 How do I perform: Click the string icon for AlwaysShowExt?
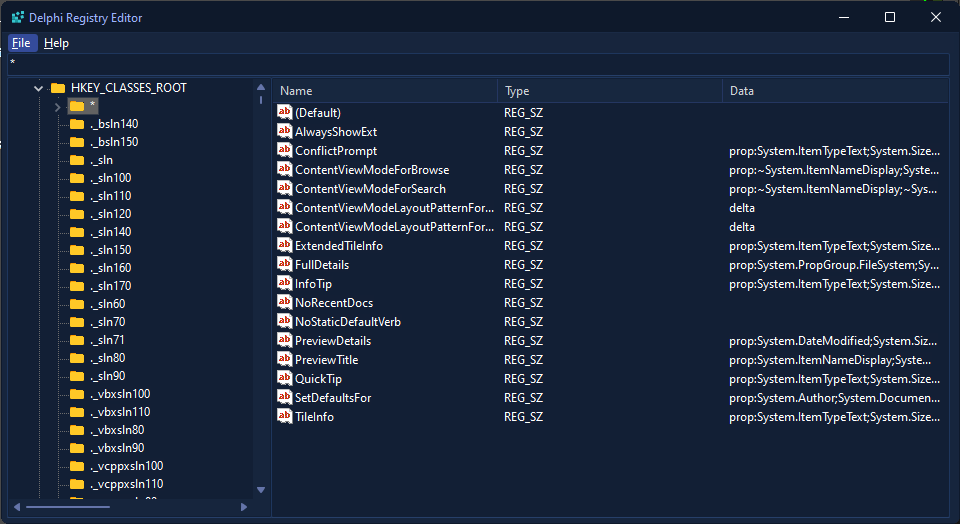click(x=285, y=131)
